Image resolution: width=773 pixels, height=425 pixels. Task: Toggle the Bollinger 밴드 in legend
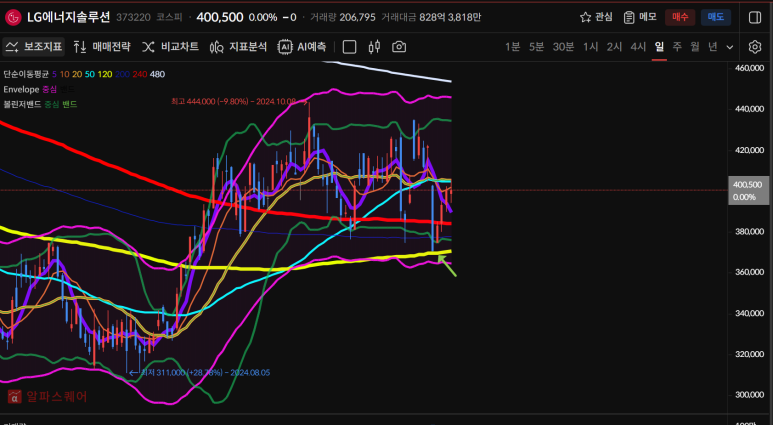(70, 105)
